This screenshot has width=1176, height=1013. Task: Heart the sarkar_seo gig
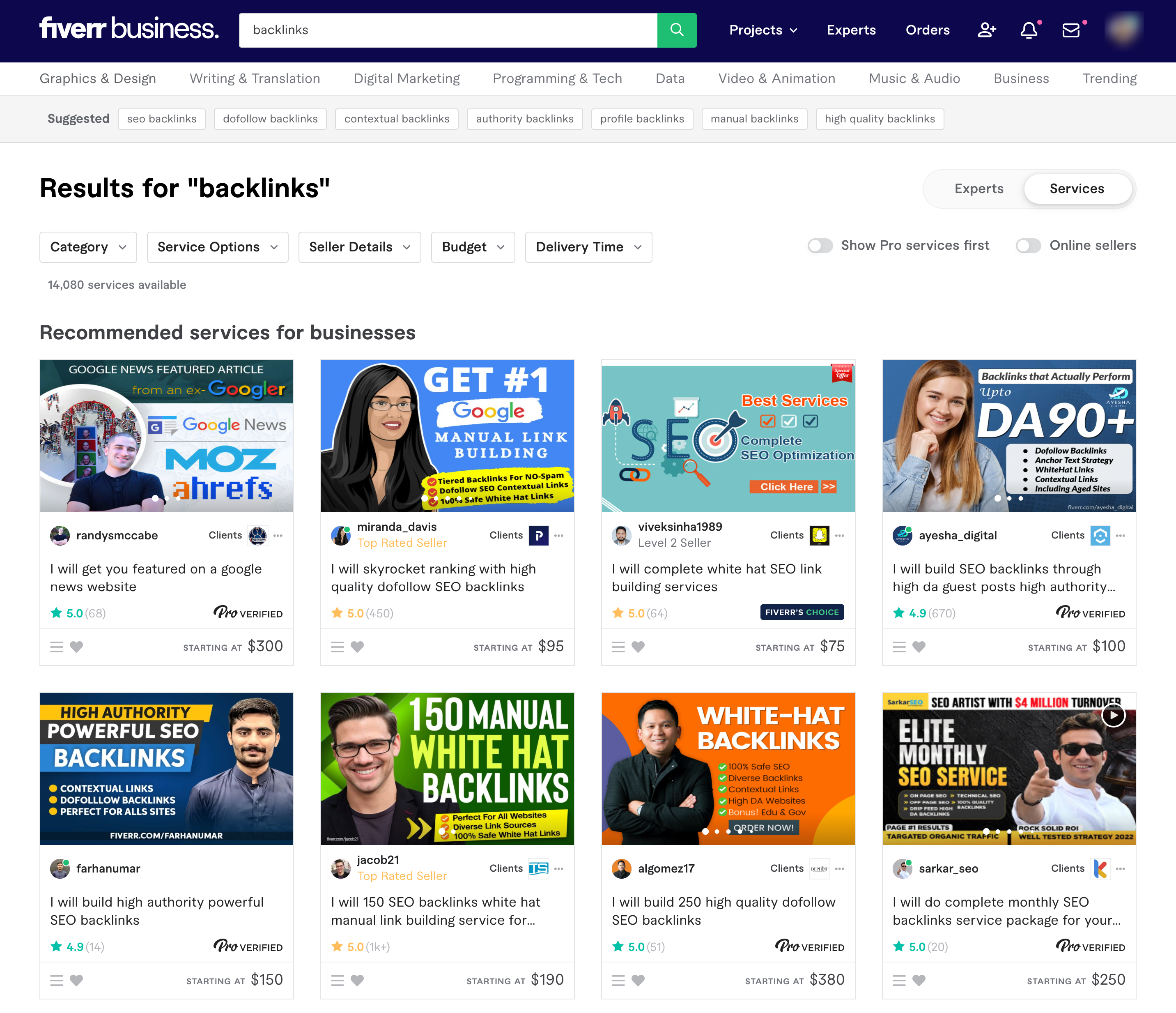point(919,980)
